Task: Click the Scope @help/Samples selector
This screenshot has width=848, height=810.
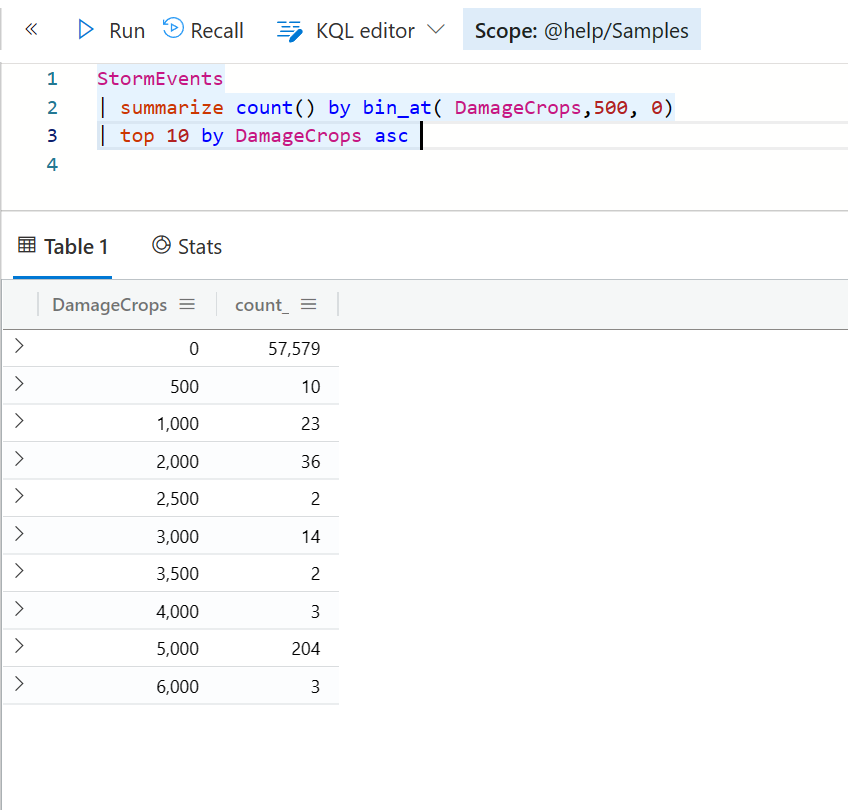Action: (x=581, y=30)
